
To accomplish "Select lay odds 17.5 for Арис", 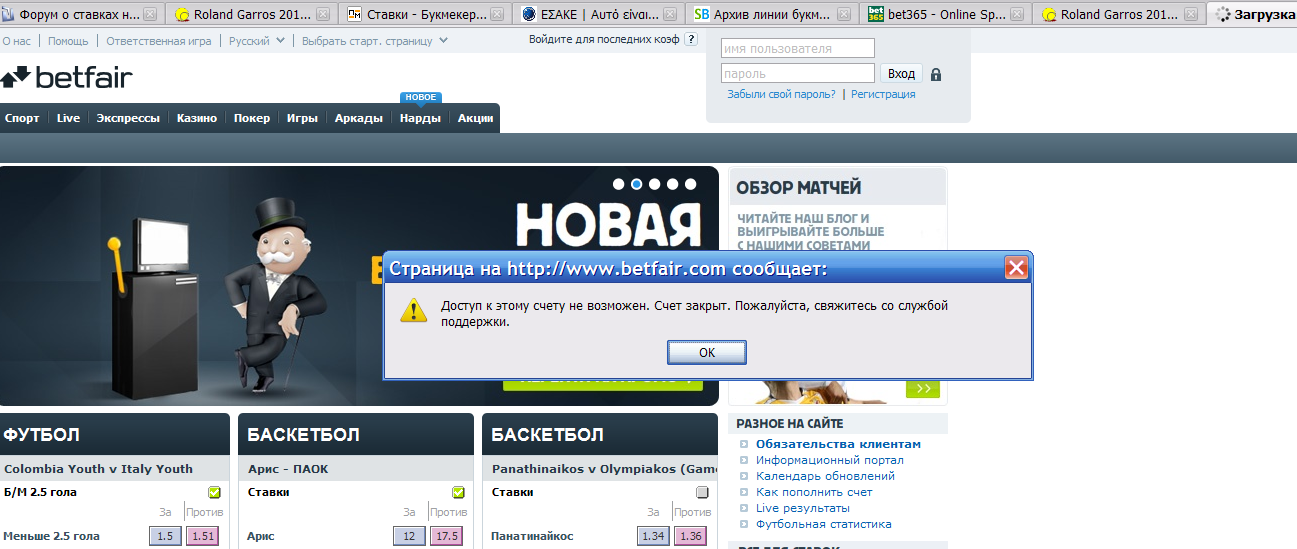I will 447,537.
